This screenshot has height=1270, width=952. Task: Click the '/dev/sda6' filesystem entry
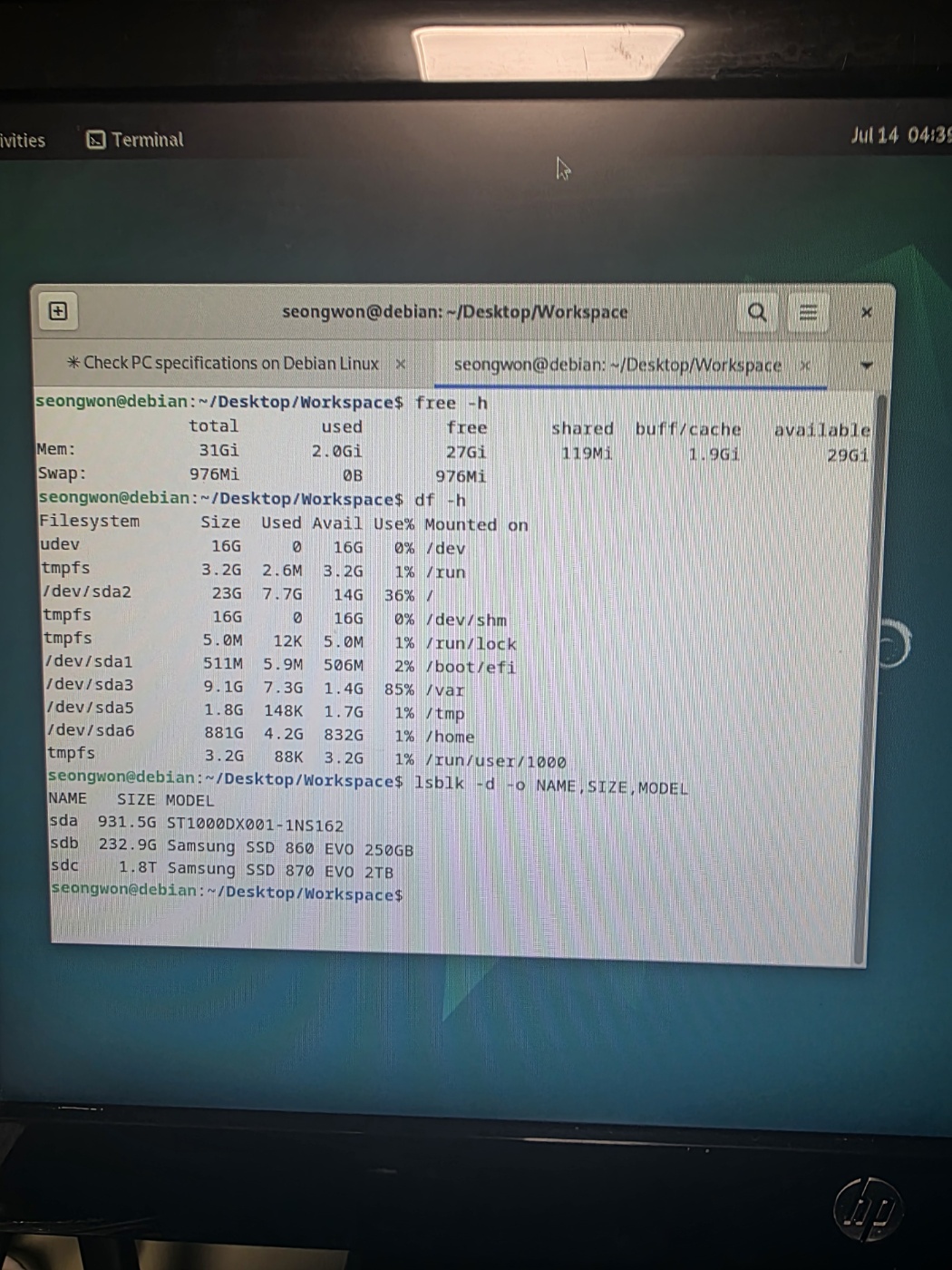click(x=90, y=730)
